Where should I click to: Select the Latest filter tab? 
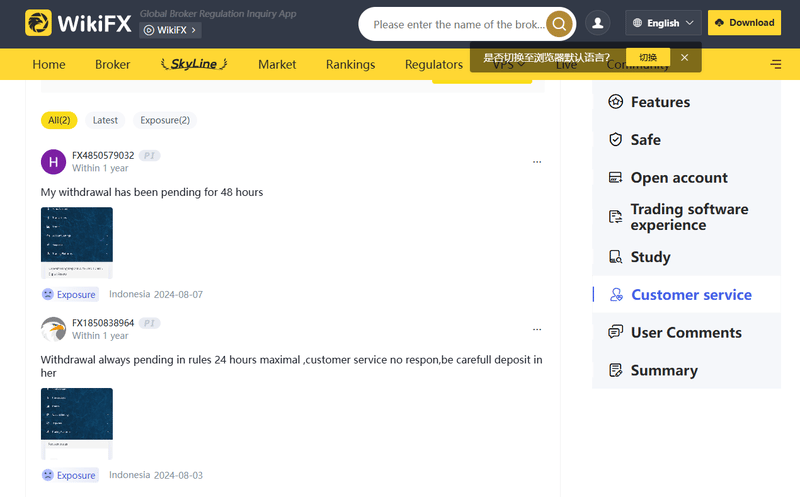click(105, 120)
